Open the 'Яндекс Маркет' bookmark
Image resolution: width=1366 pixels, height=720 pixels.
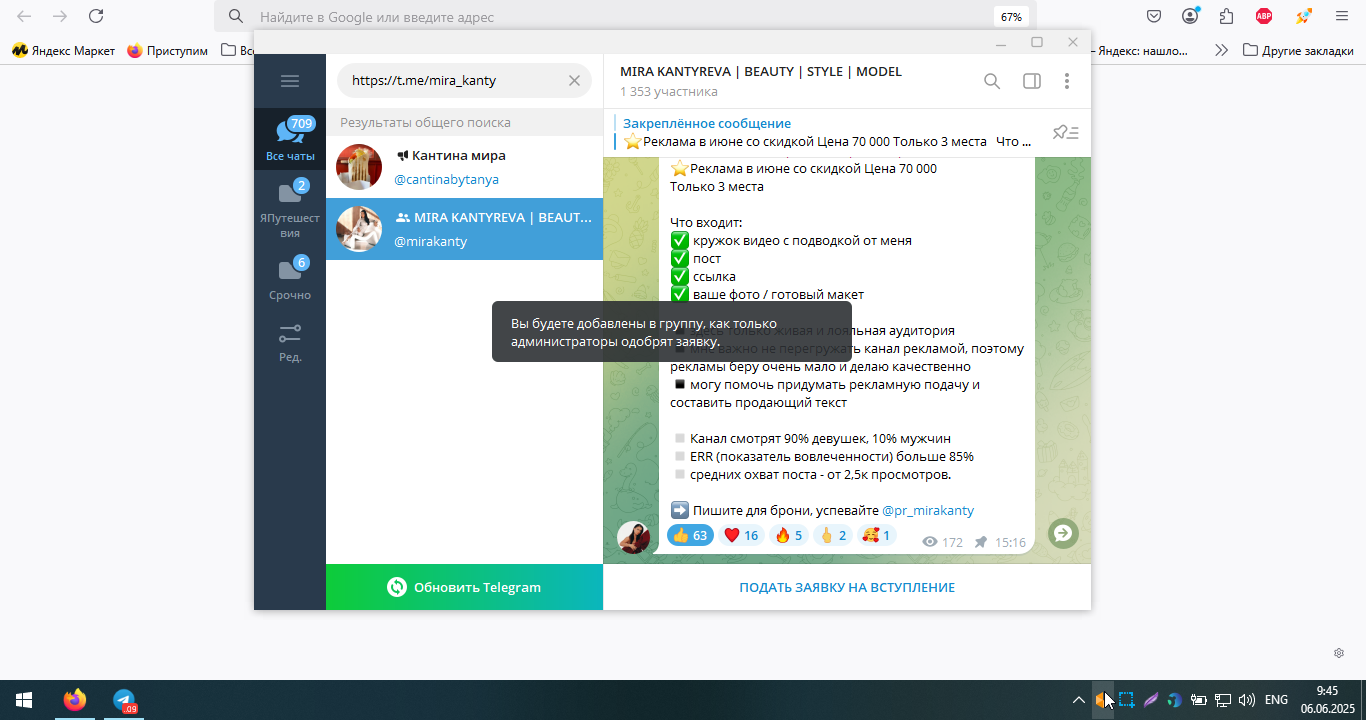click(63, 50)
